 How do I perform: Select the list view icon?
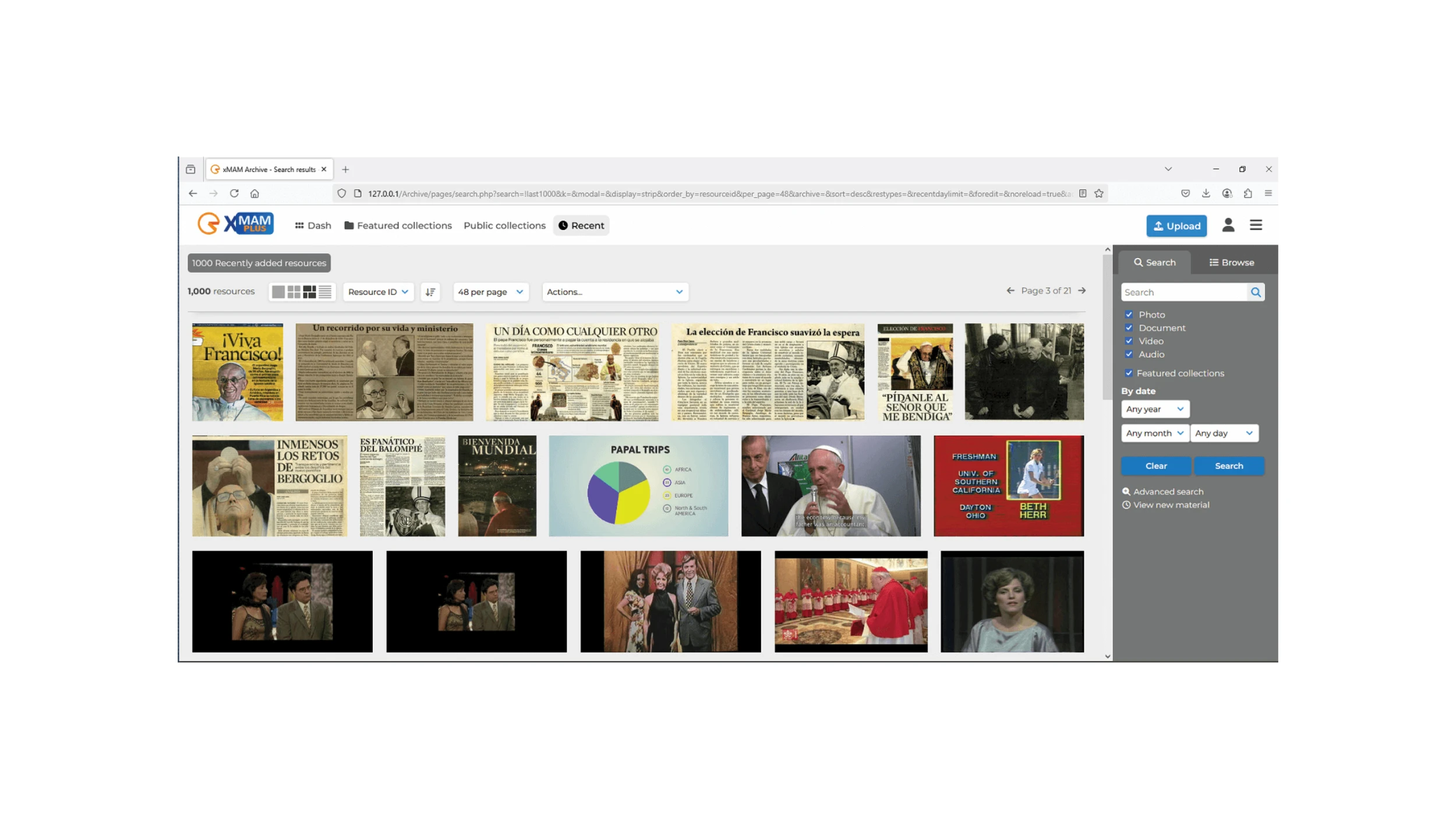[x=325, y=292]
